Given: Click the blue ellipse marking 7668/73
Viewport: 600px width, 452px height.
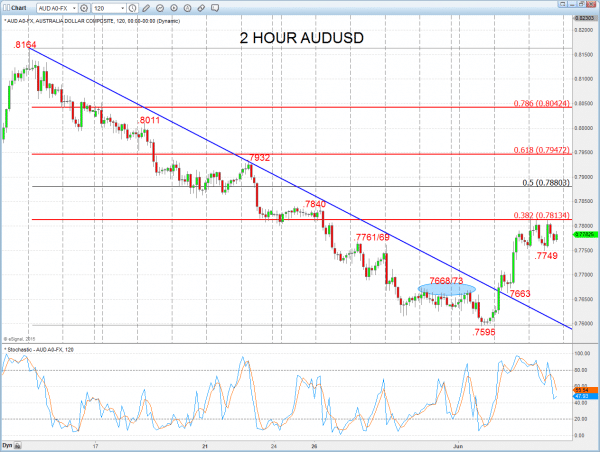Looking at the screenshot, I should click(x=447, y=289).
